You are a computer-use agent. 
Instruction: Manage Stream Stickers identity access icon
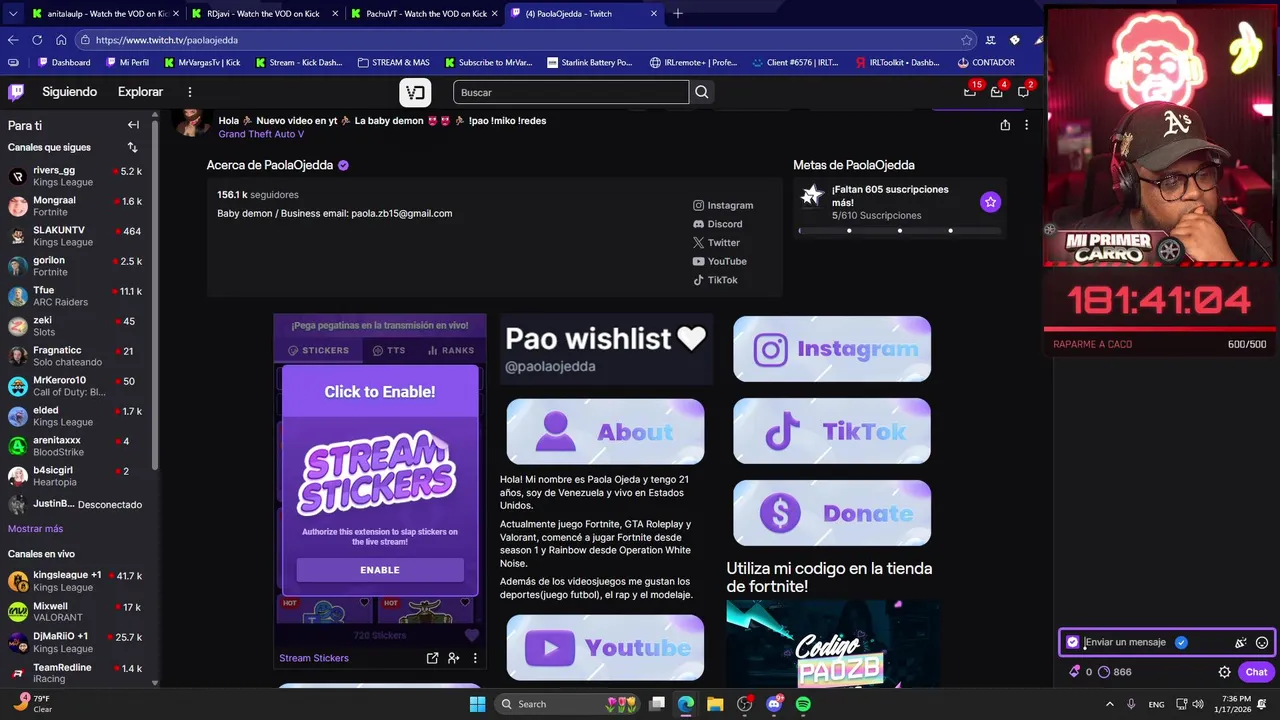(x=454, y=658)
